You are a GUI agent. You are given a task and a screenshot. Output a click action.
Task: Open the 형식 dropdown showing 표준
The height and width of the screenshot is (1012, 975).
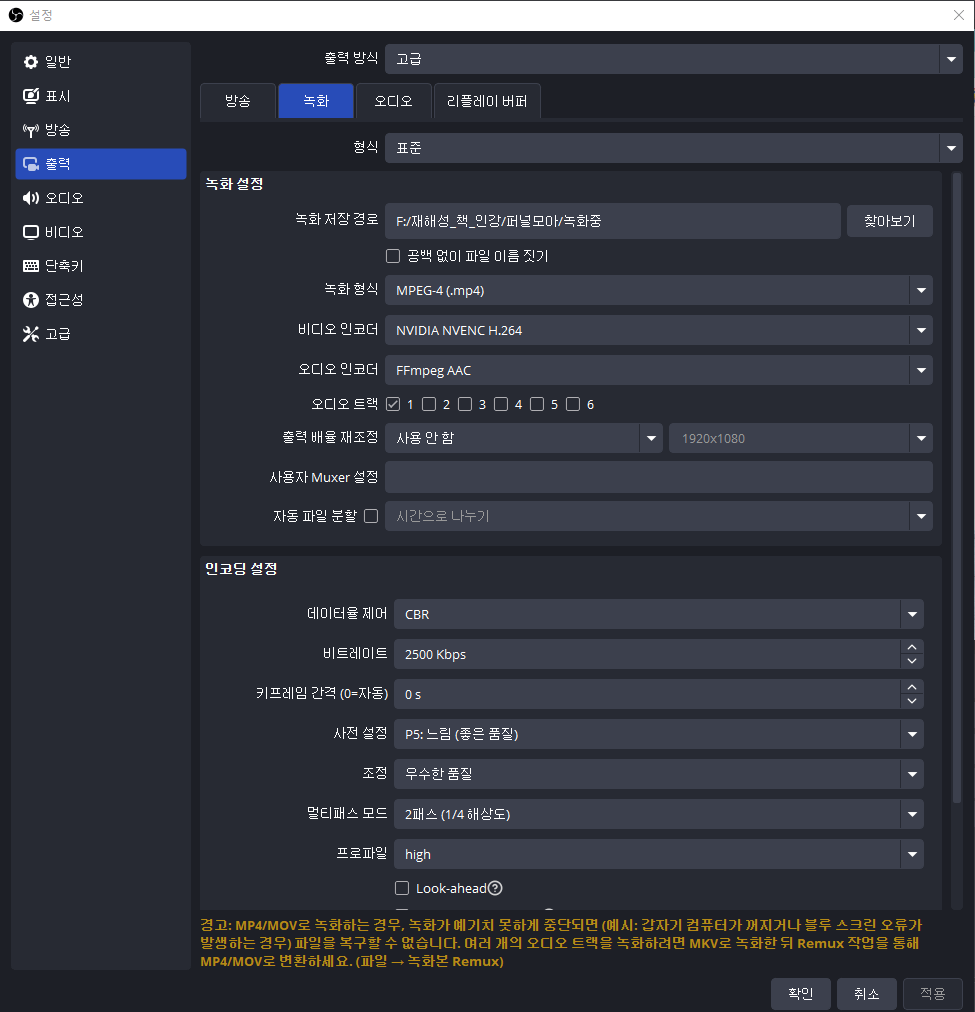[x=674, y=148]
